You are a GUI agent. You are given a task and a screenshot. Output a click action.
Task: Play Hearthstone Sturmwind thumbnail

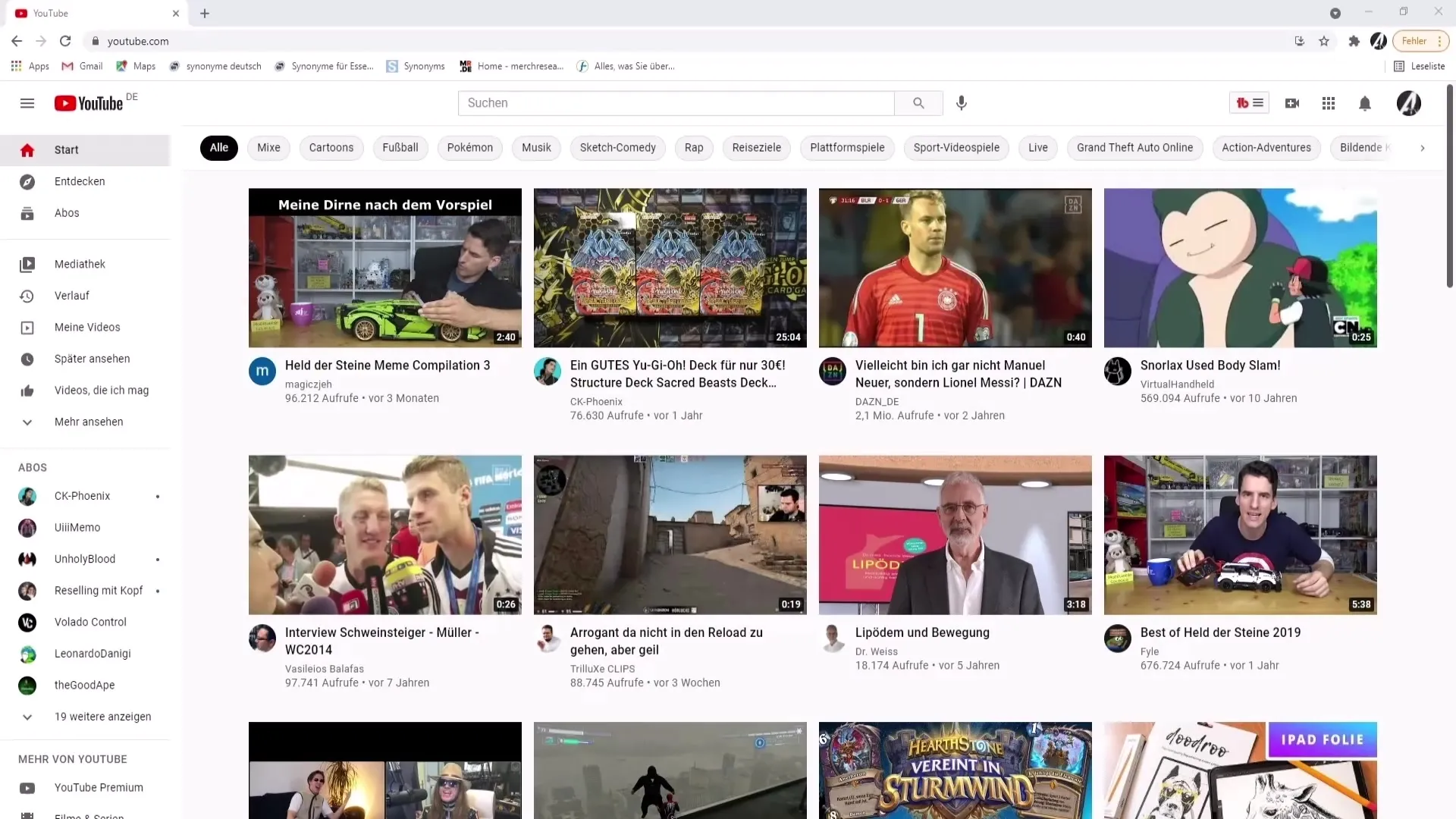tap(955, 770)
